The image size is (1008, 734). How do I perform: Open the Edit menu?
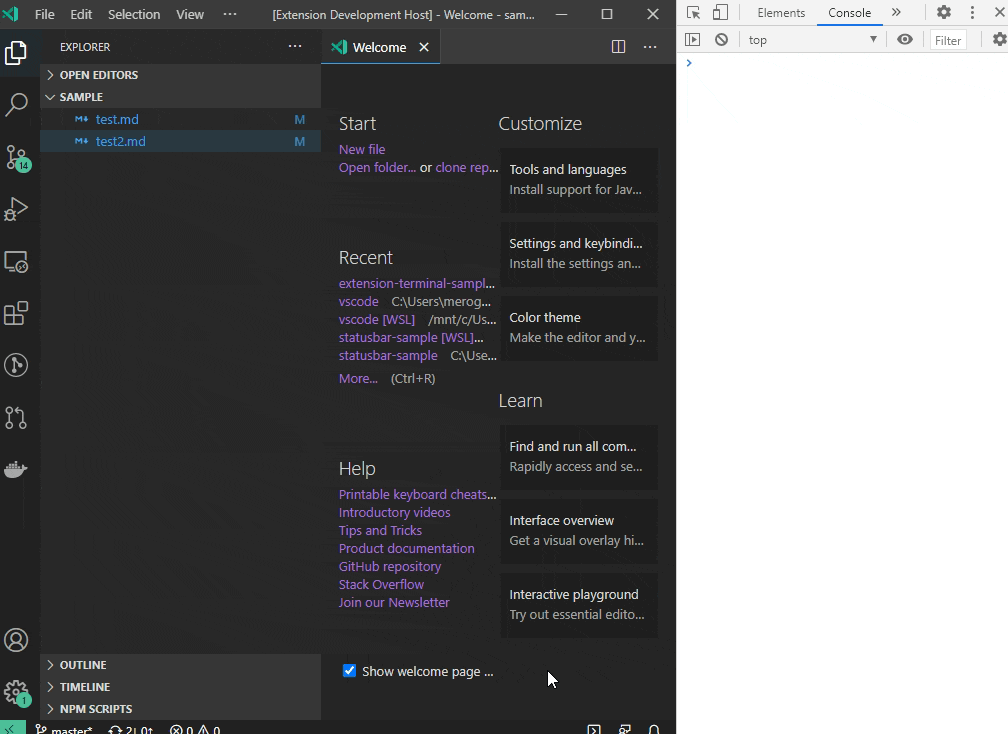pos(81,14)
